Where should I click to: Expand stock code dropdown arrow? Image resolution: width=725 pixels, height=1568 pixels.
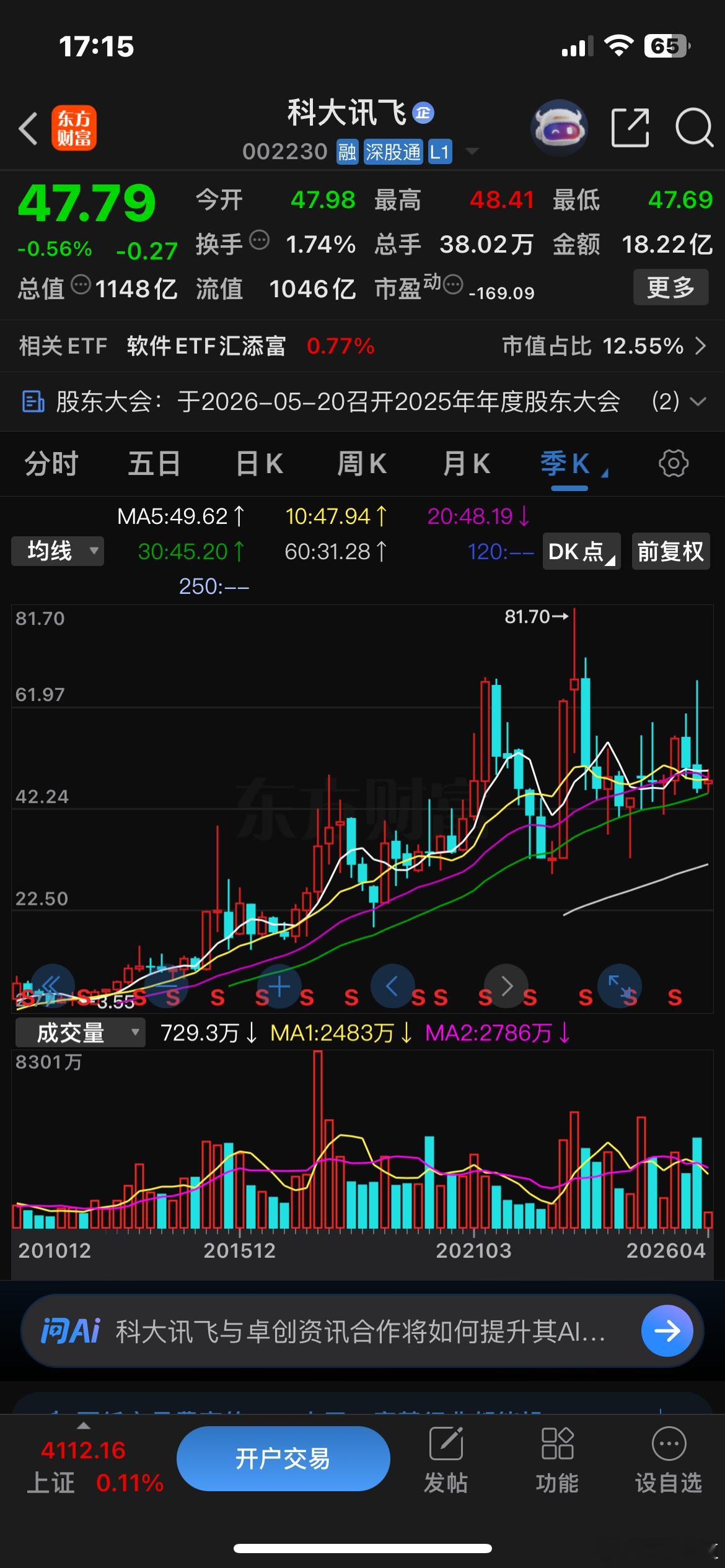(472, 151)
